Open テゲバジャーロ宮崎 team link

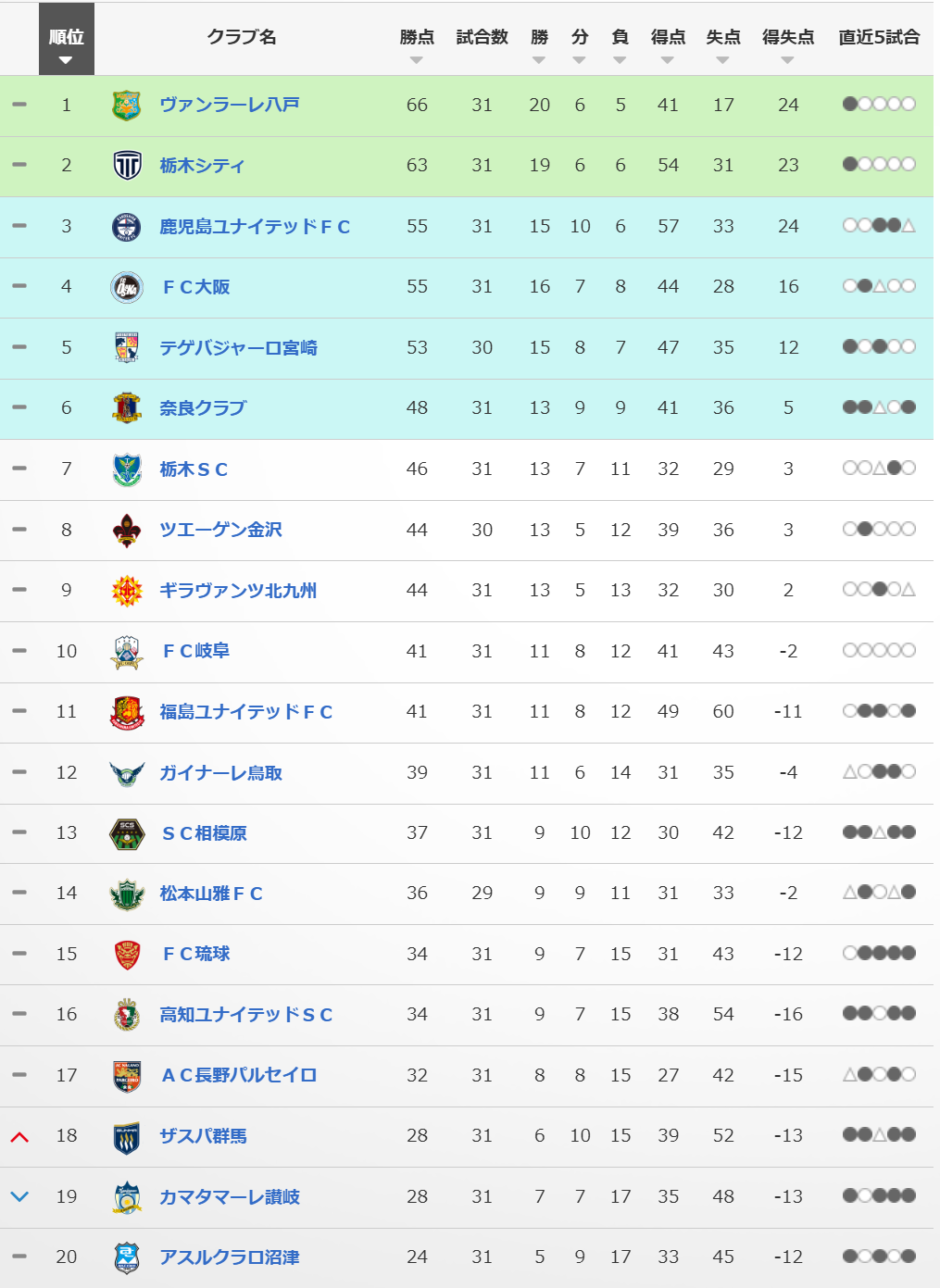click(x=238, y=348)
